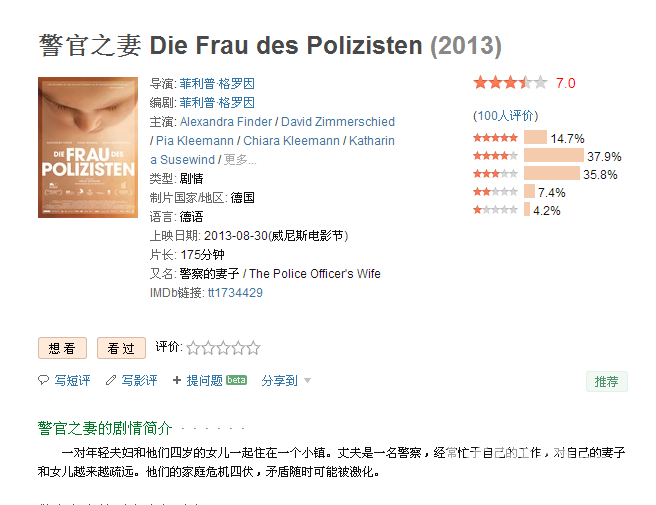Screen dimensions: 656x505
Task: Rate the film two stars
Action: (x=208, y=348)
